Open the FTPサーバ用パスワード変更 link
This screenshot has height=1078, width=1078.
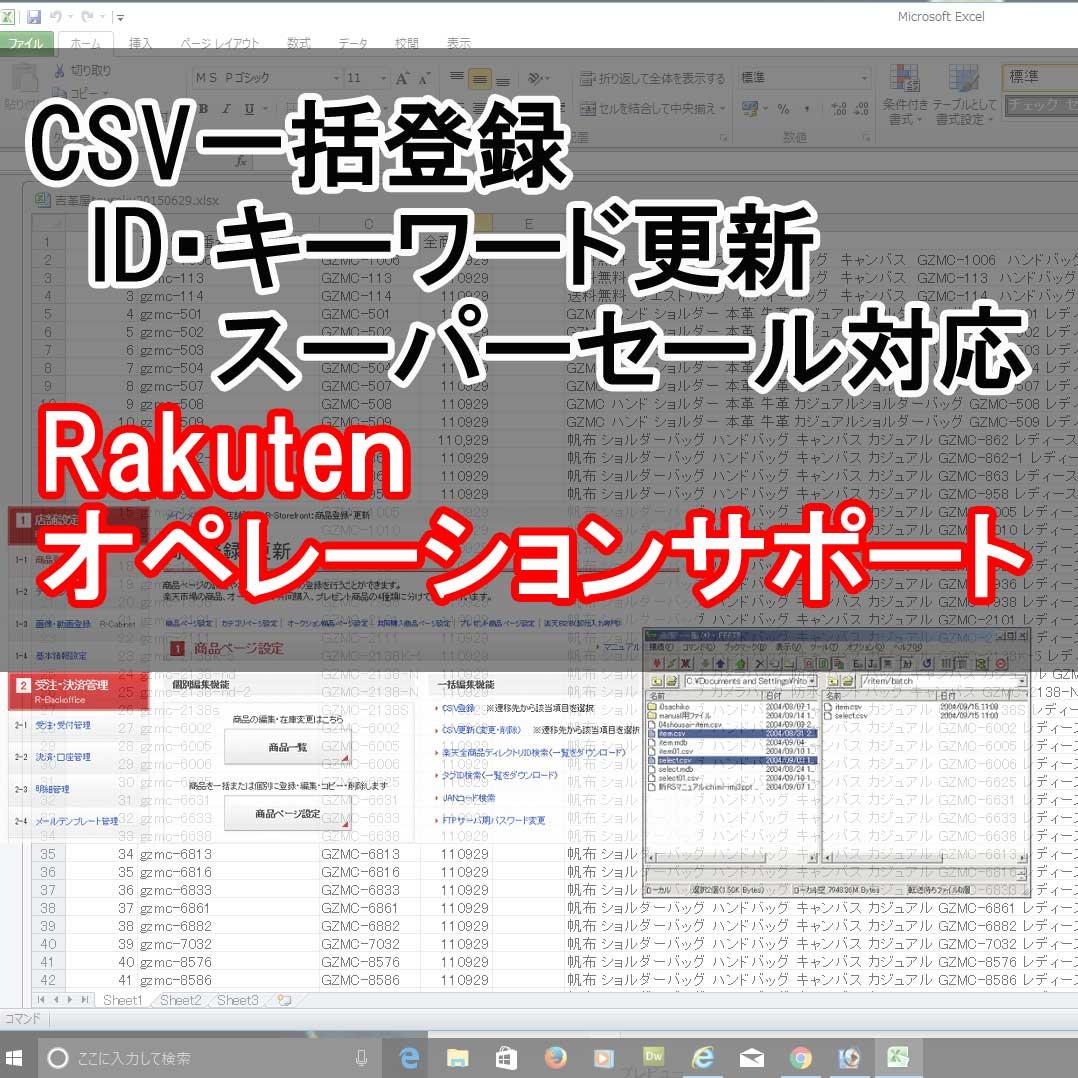point(493,820)
